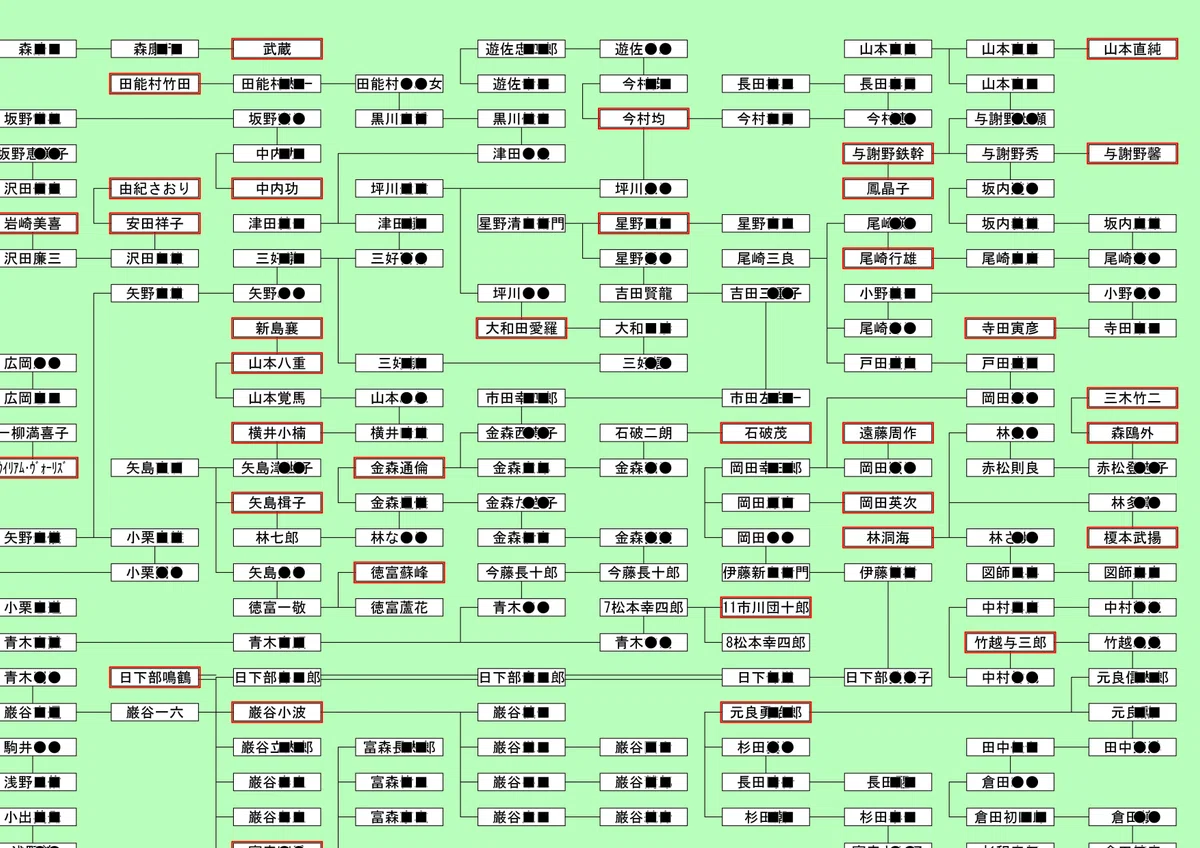
Task: Click the 安田祥子 entry
Action: [x=155, y=223]
